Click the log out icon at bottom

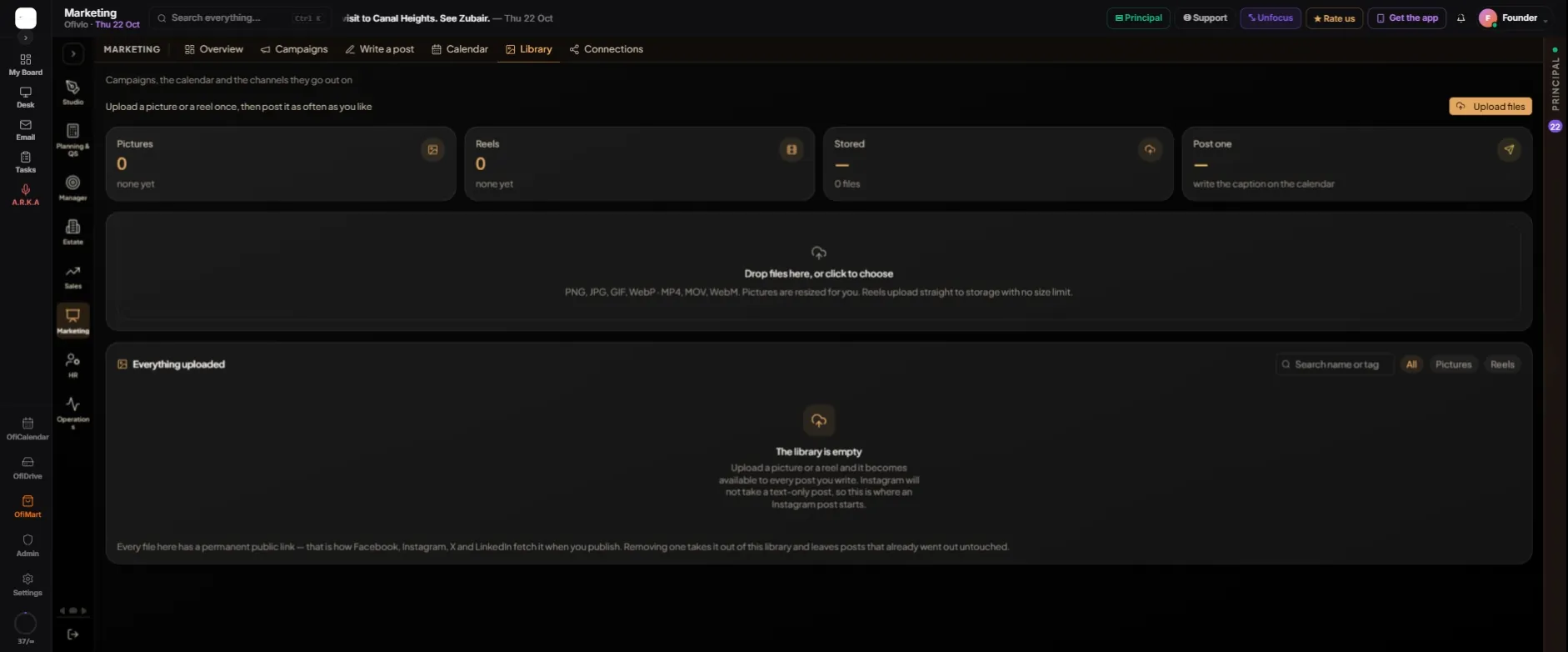point(73,634)
